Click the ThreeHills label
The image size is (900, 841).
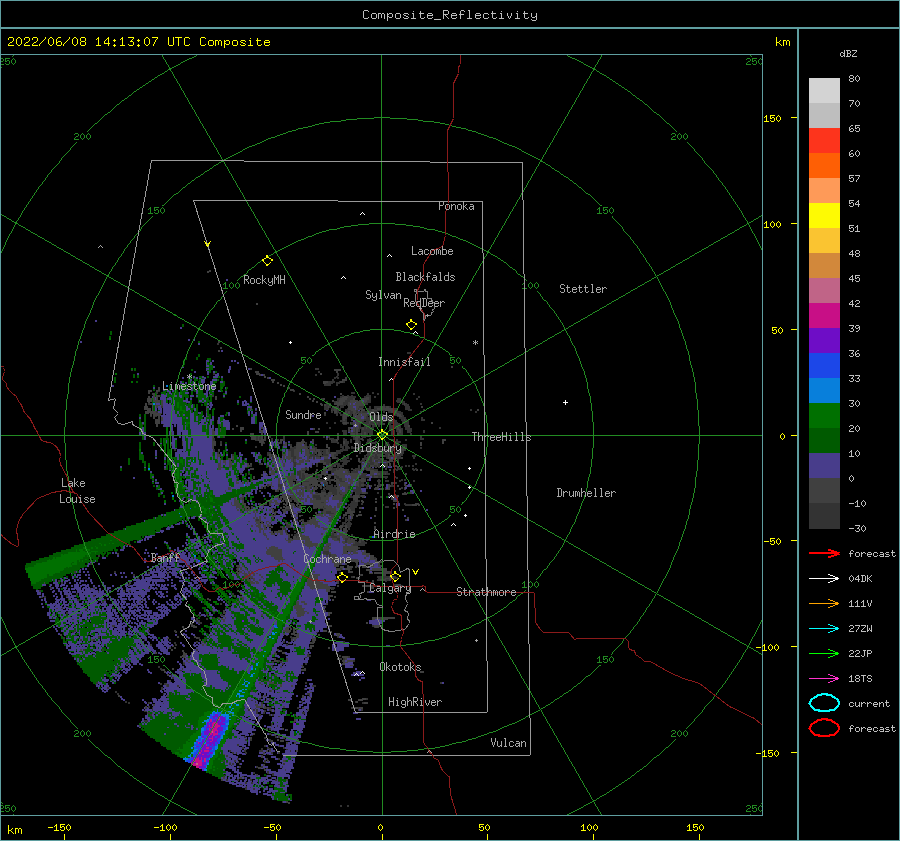(x=501, y=437)
